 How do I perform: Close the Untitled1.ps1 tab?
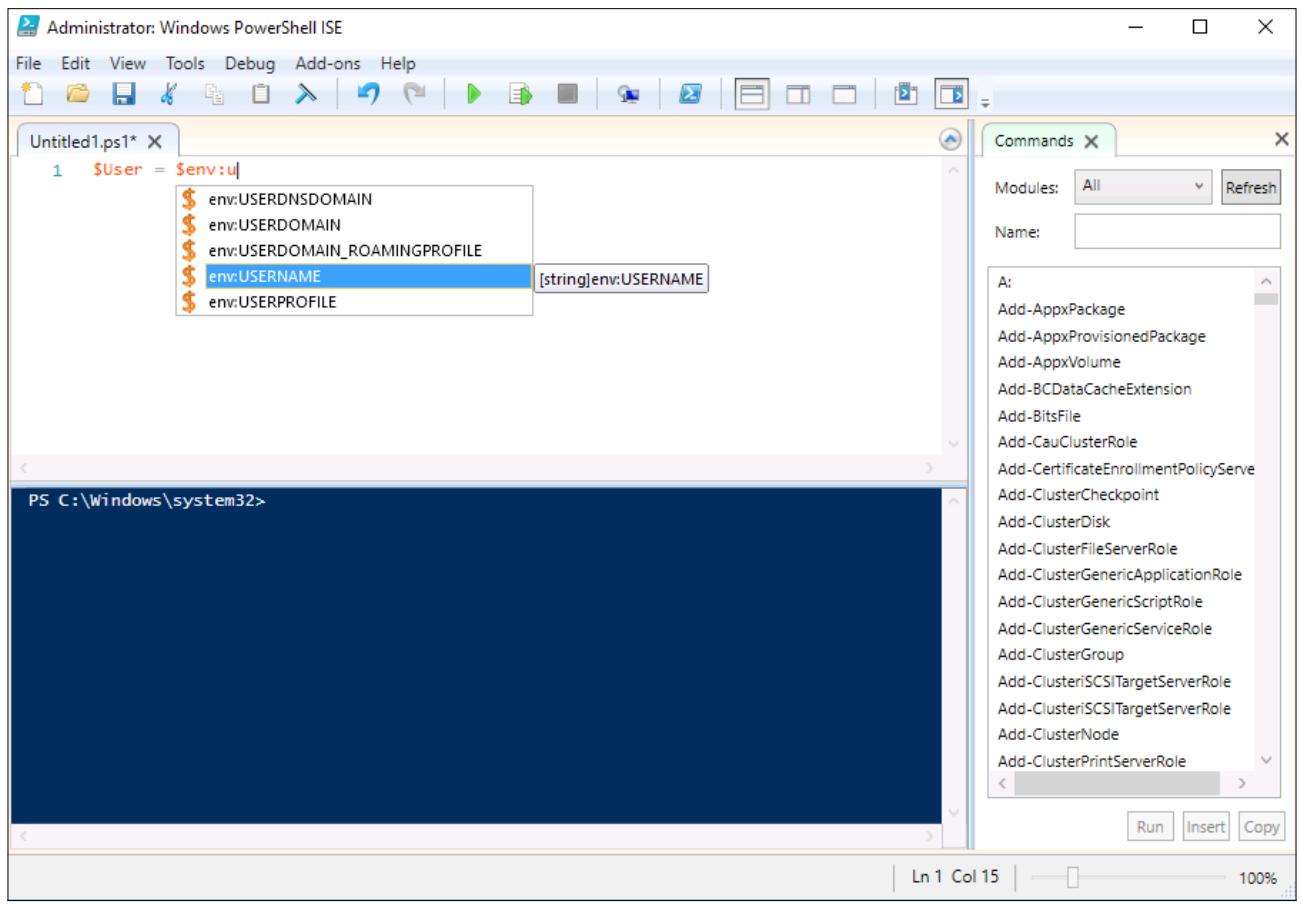point(155,142)
